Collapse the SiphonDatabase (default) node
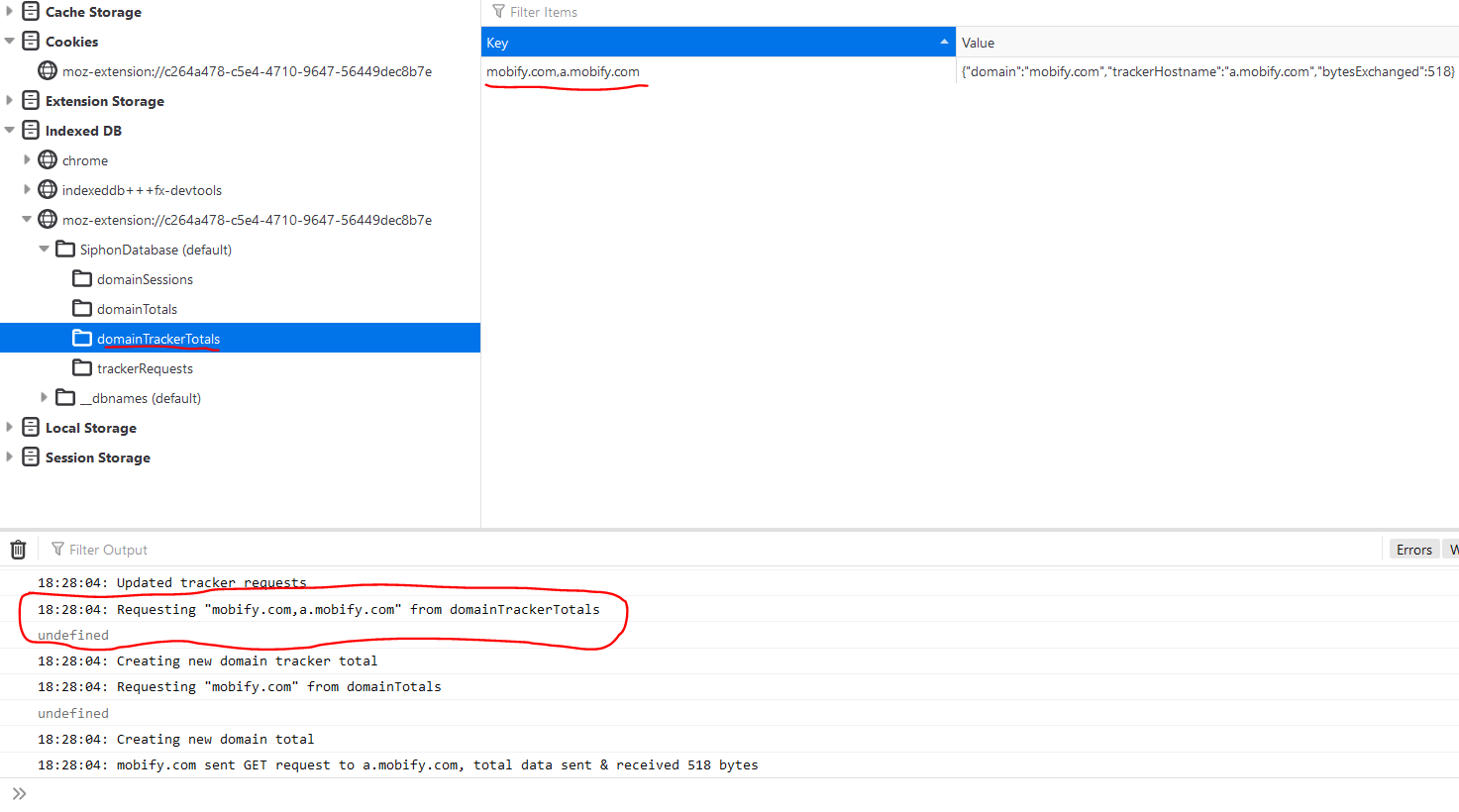 [44, 250]
